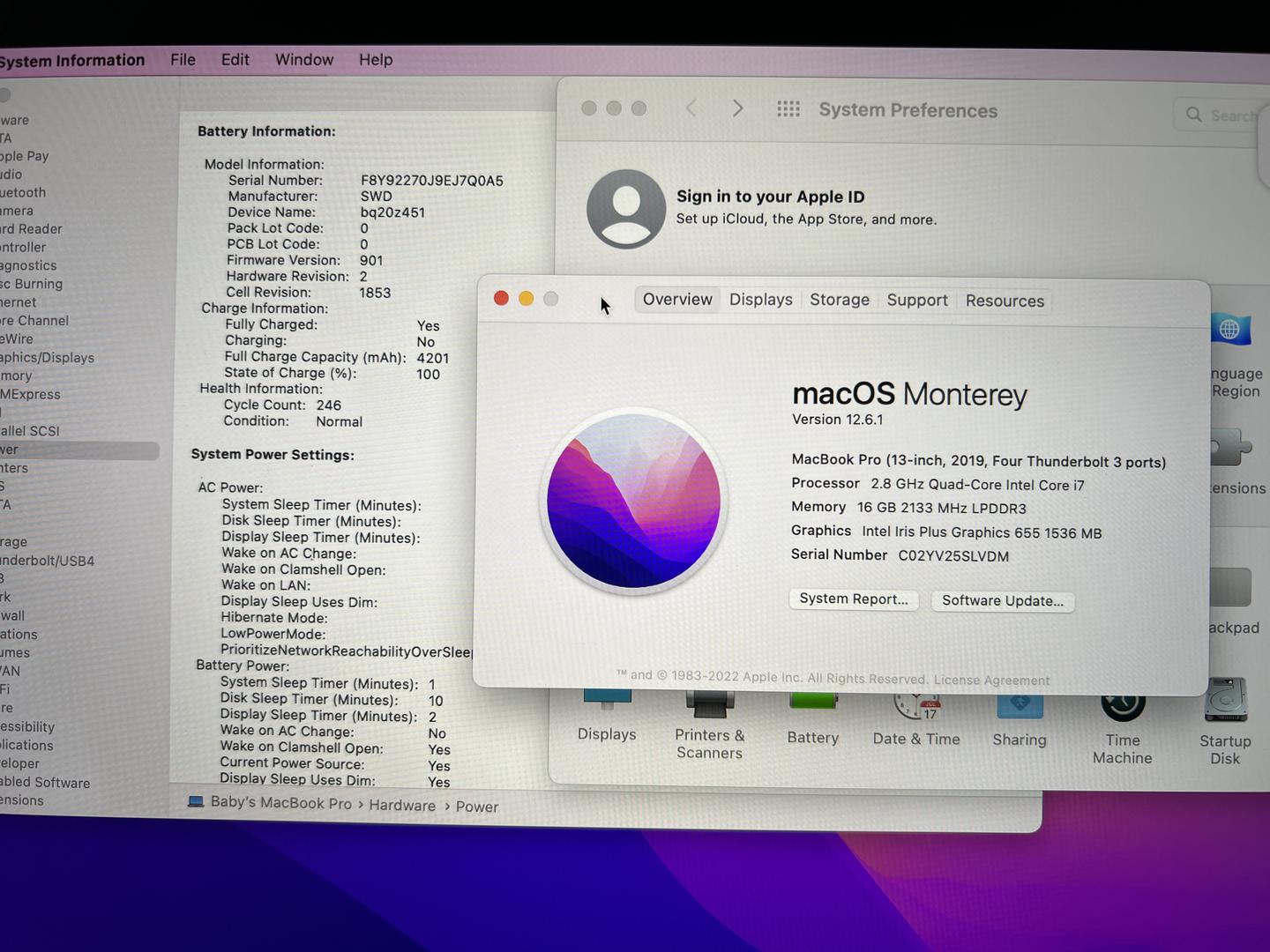This screenshot has height=952, width=1270.
Task: Open the Language & Region globe icon
Action: pyautogui.click(x=1230, y=331)
